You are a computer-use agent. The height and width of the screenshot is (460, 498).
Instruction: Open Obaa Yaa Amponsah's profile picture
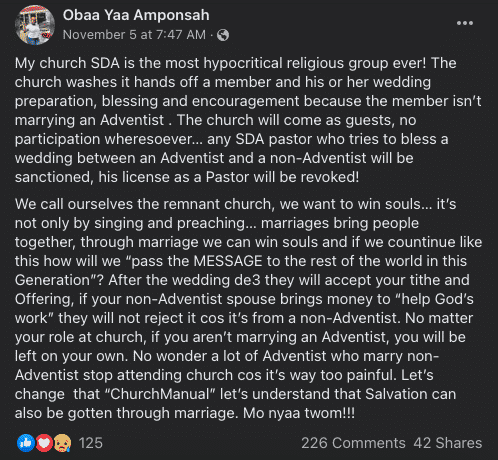[35, 25]
